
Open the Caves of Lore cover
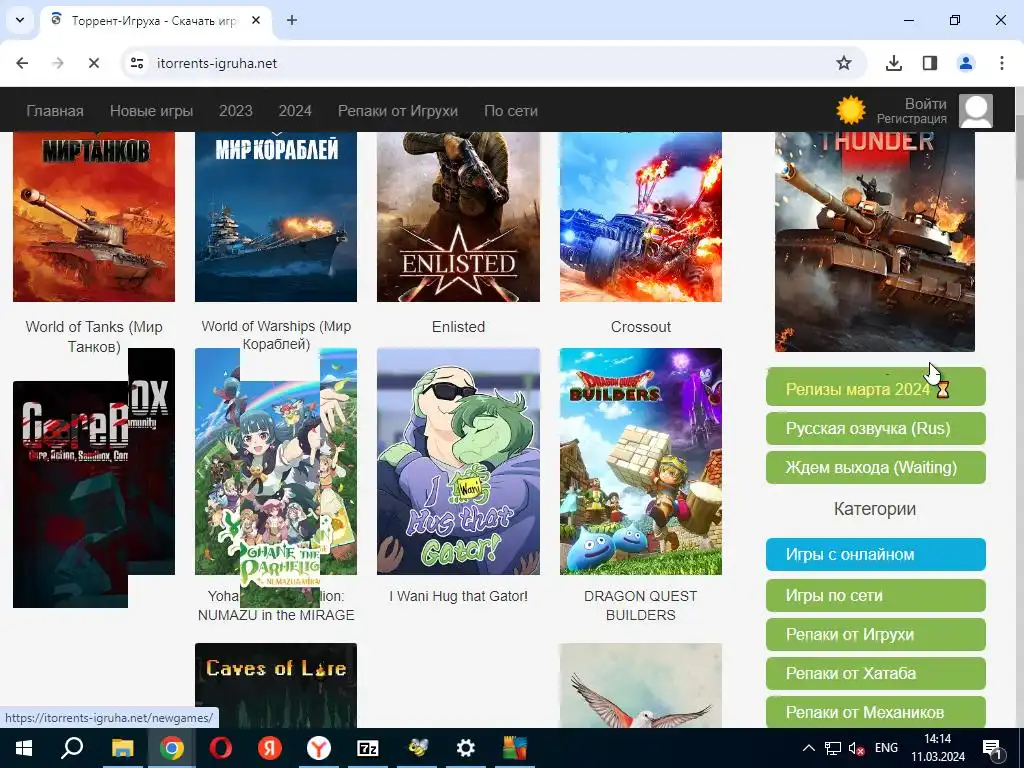point(276,686)
